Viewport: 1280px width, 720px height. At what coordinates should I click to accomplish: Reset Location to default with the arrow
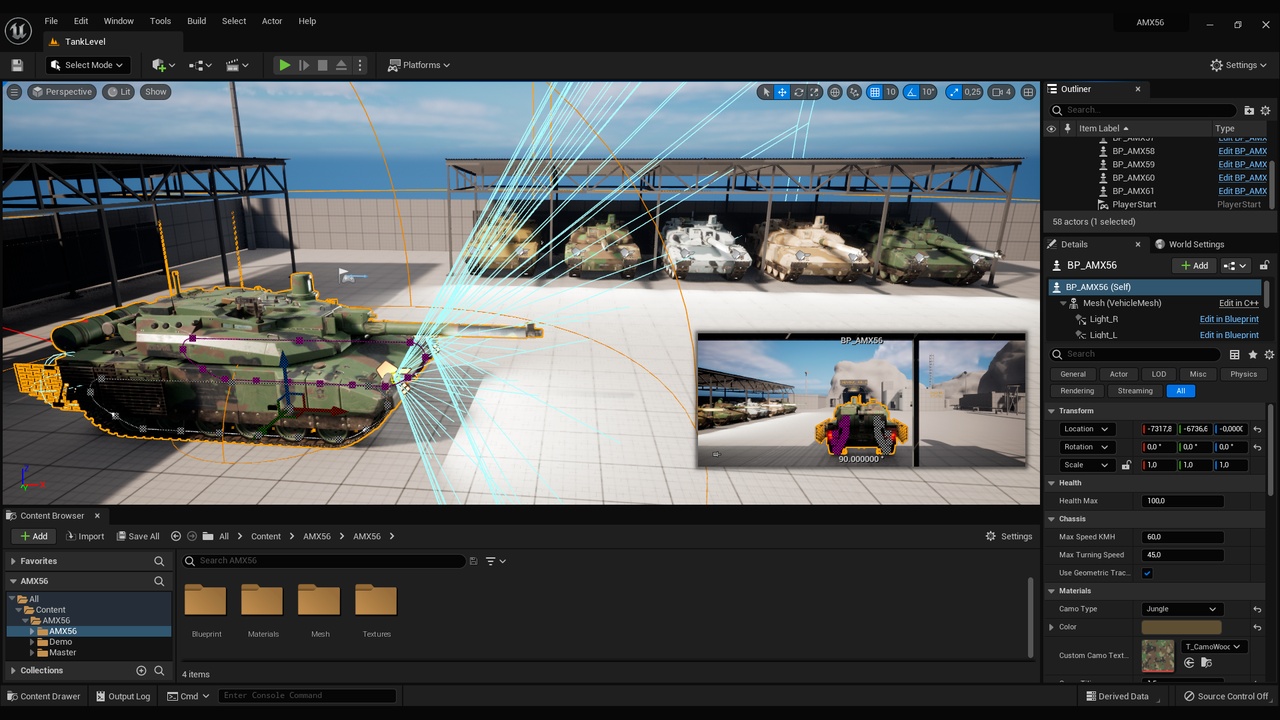coord(1257,429)
